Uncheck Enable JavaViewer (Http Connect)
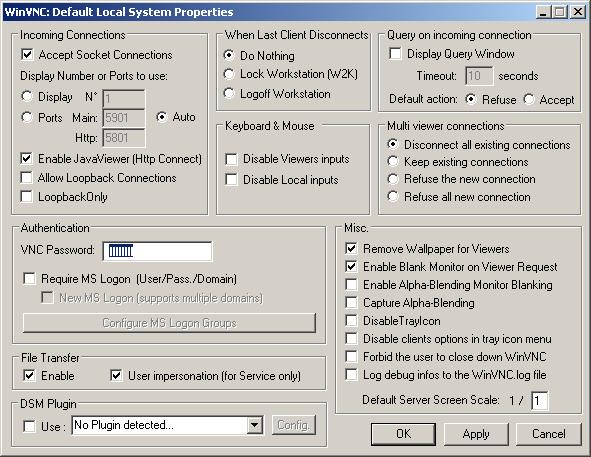591x457 pixels. coord(26,159)
